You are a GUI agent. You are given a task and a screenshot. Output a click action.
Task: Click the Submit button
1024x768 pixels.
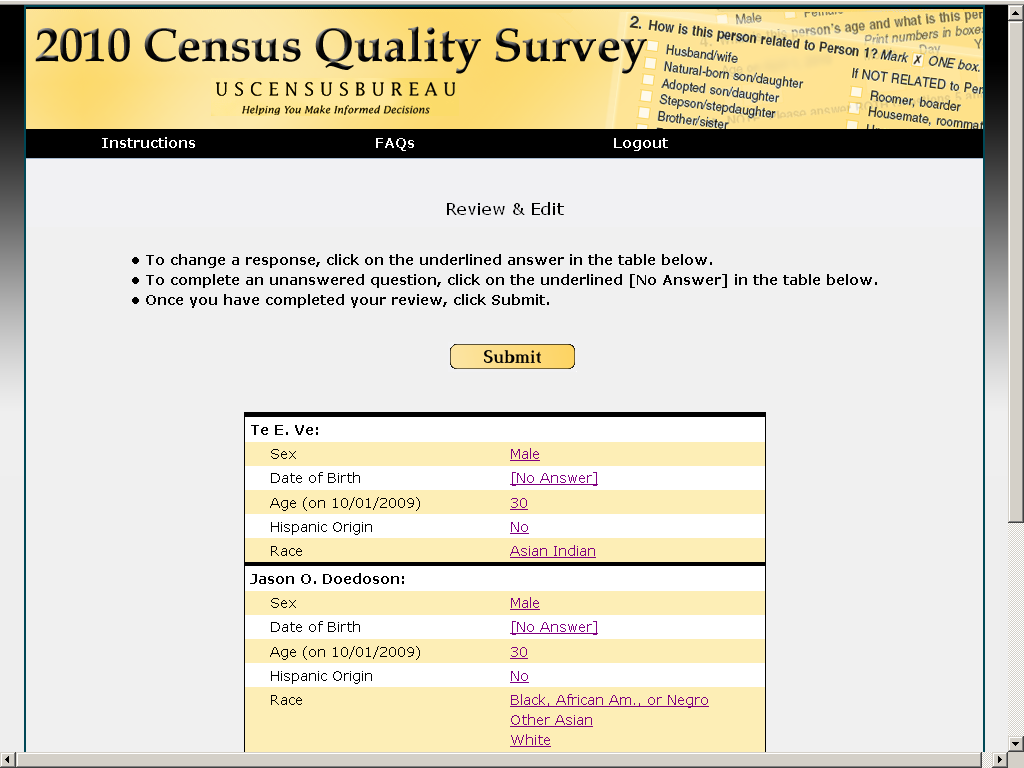click(512, 357)
